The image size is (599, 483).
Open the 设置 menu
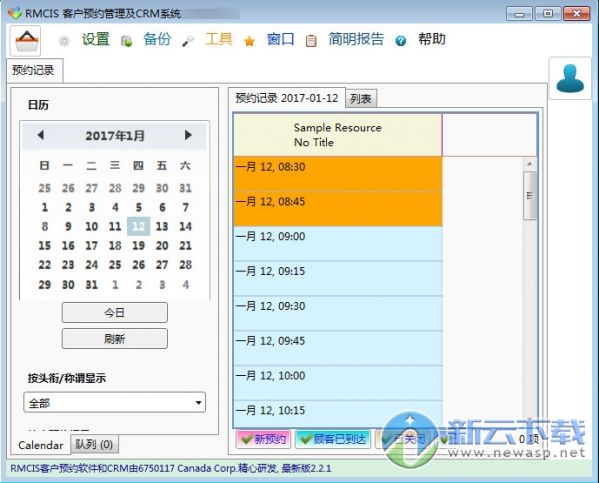(96, 39)
